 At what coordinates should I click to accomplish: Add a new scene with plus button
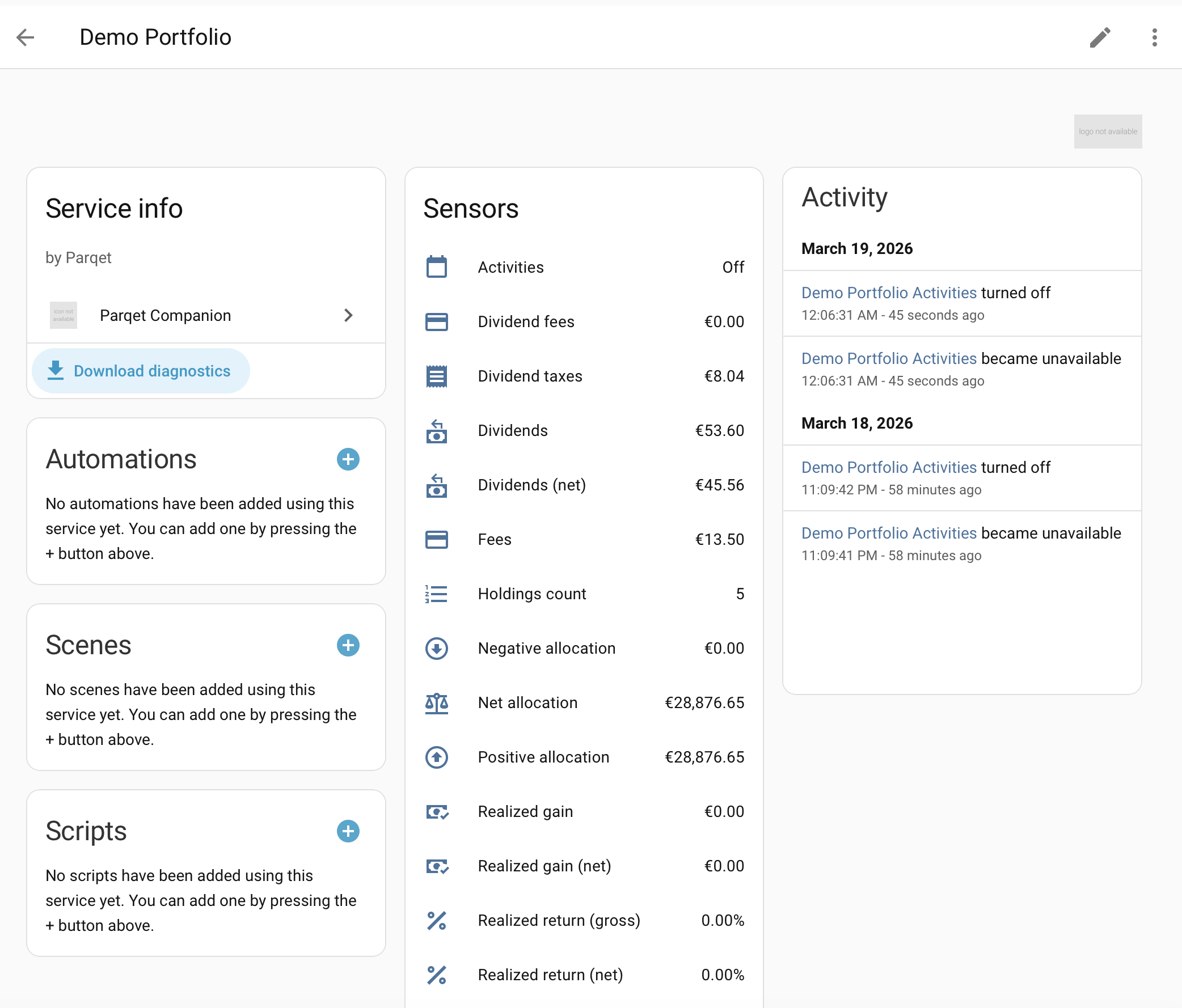point(348,645)
